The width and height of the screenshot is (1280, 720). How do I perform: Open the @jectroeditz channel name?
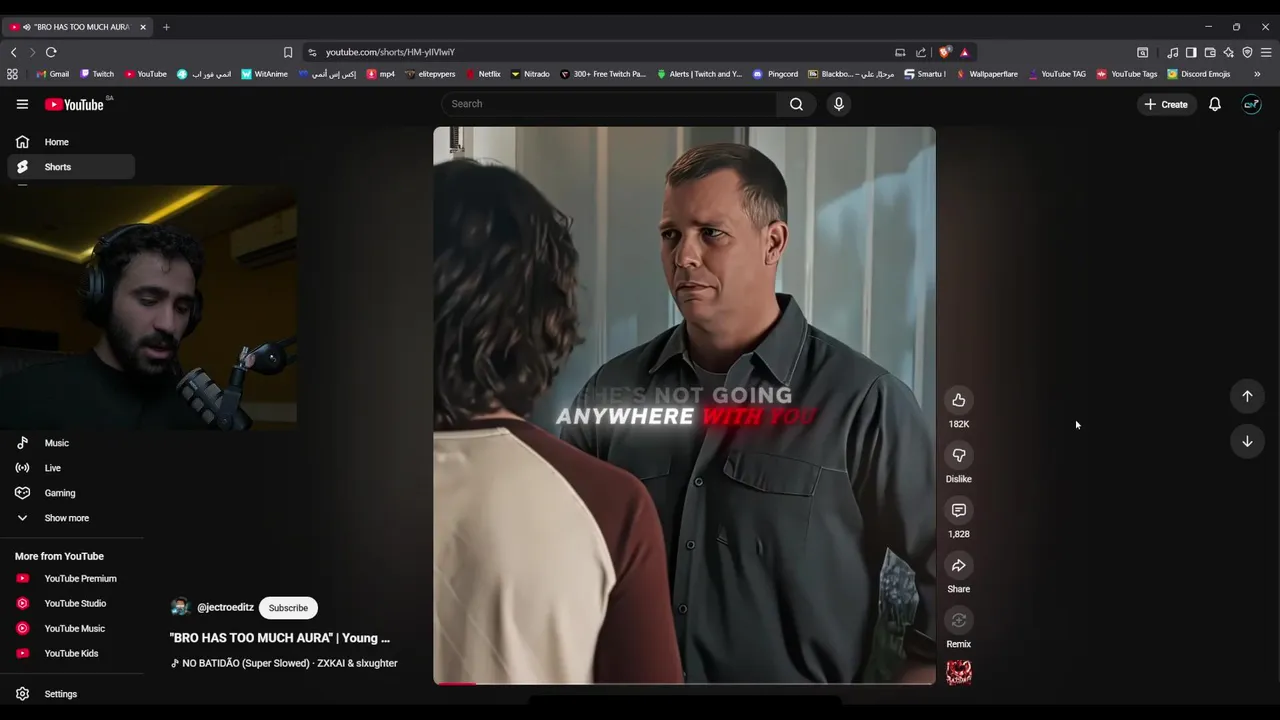tap(225, 608)
